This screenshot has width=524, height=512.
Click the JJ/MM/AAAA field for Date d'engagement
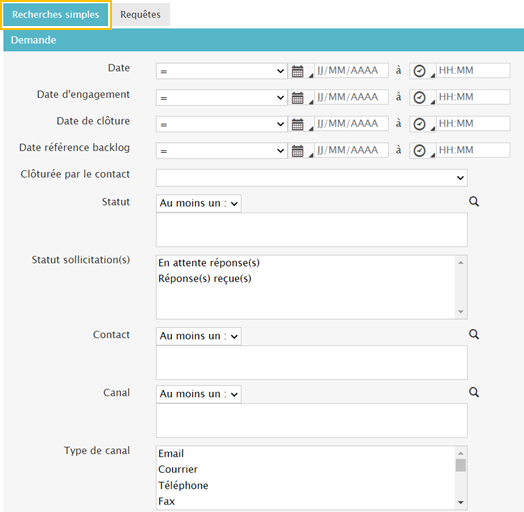coord(352,98)
